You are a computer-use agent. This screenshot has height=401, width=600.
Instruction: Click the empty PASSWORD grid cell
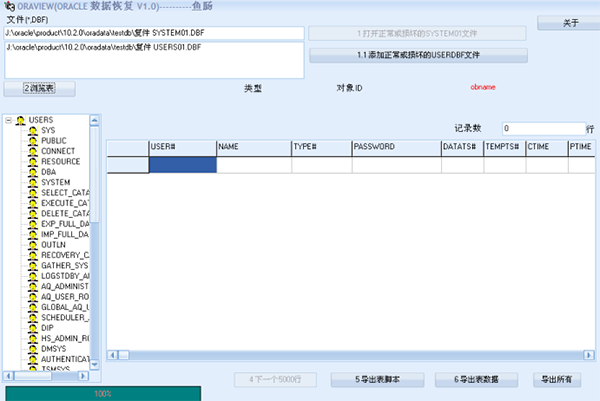(397, 165)
